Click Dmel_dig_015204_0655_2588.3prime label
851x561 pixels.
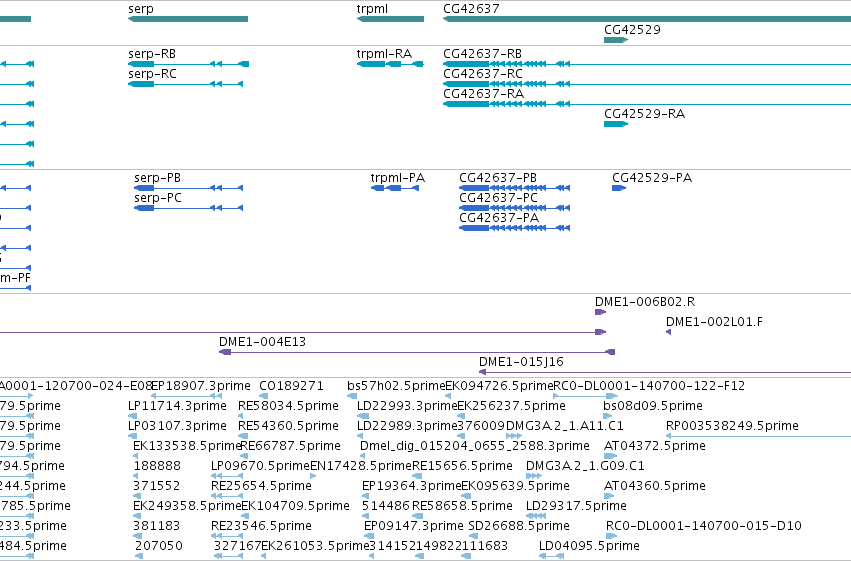(475, 446)
